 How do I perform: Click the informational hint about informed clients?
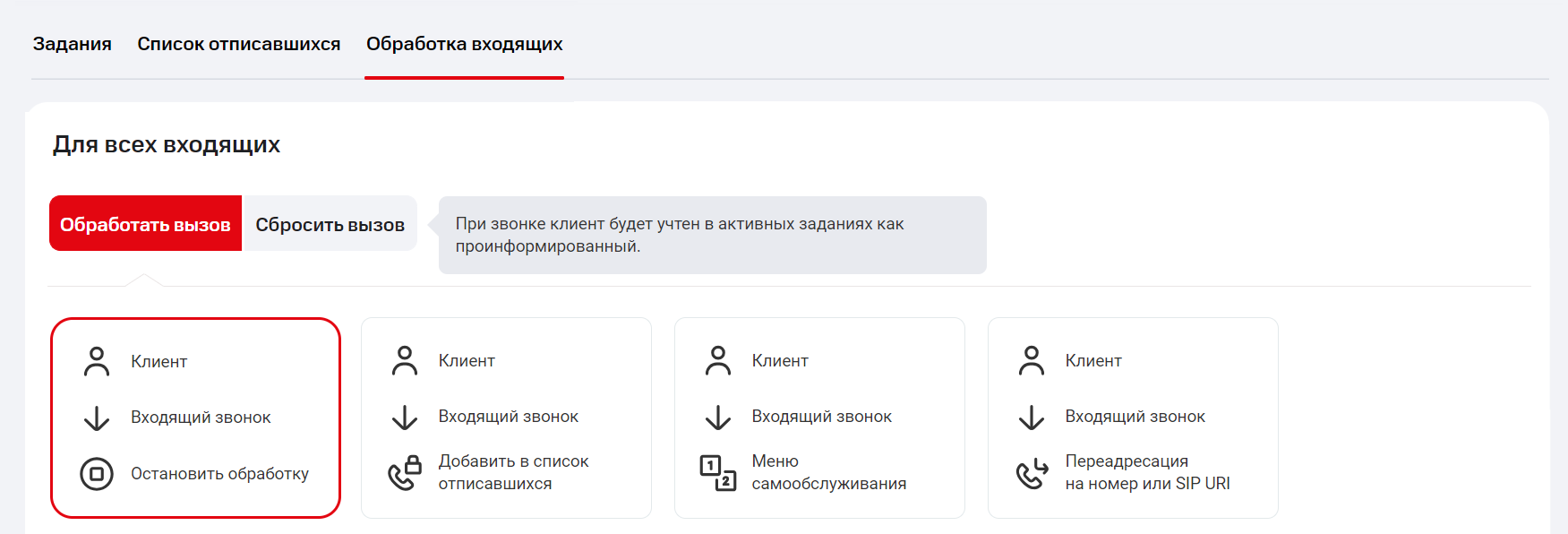pos(712,235)
